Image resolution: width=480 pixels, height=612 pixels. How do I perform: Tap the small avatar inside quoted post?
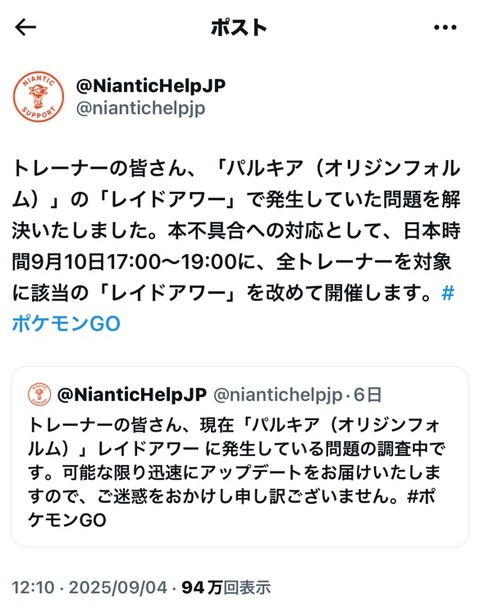coord(39,395)
